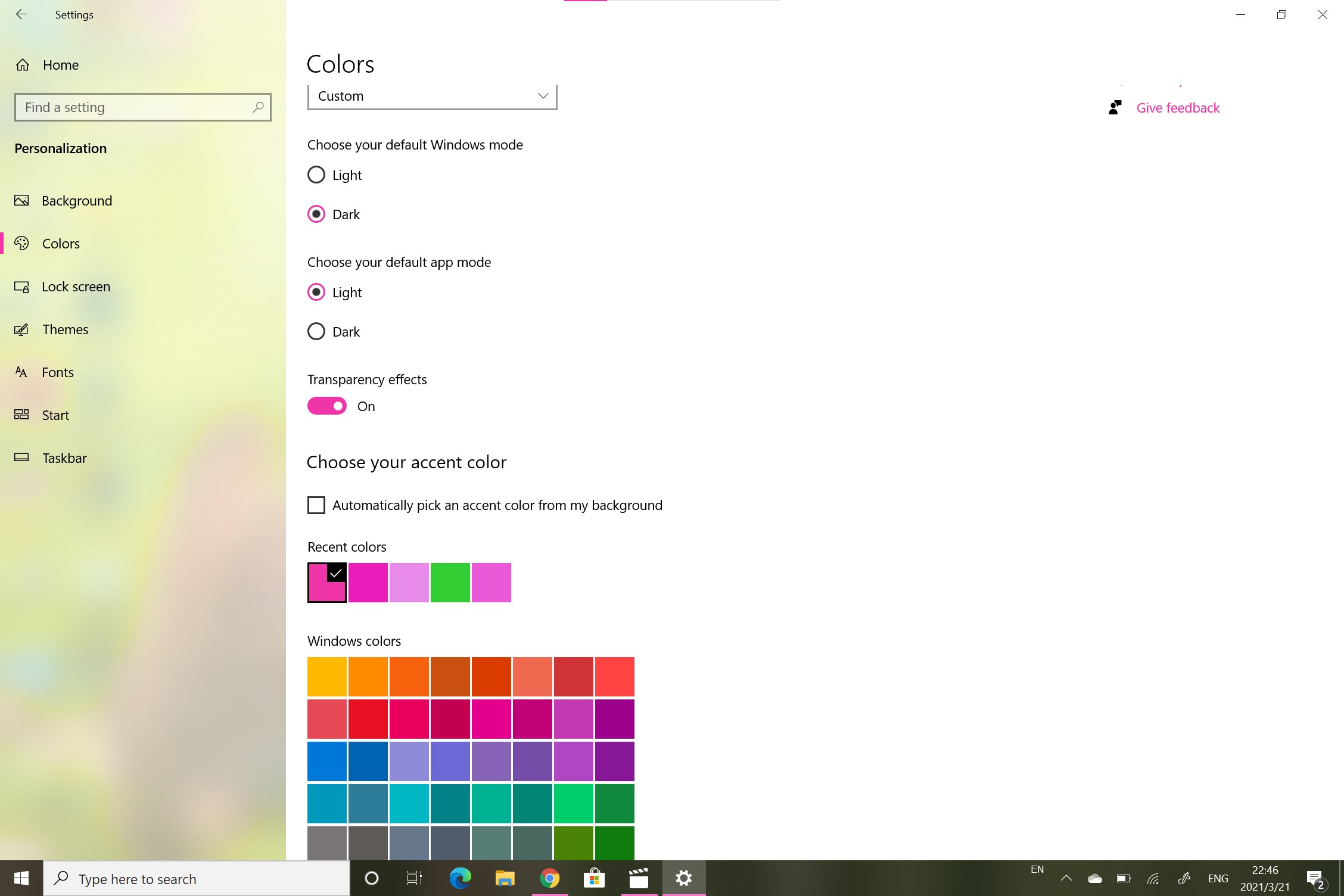Select Light for default app mode
Image resolution: width=1344 pixels, height=896 pixels.
click(x=316, y=293)
